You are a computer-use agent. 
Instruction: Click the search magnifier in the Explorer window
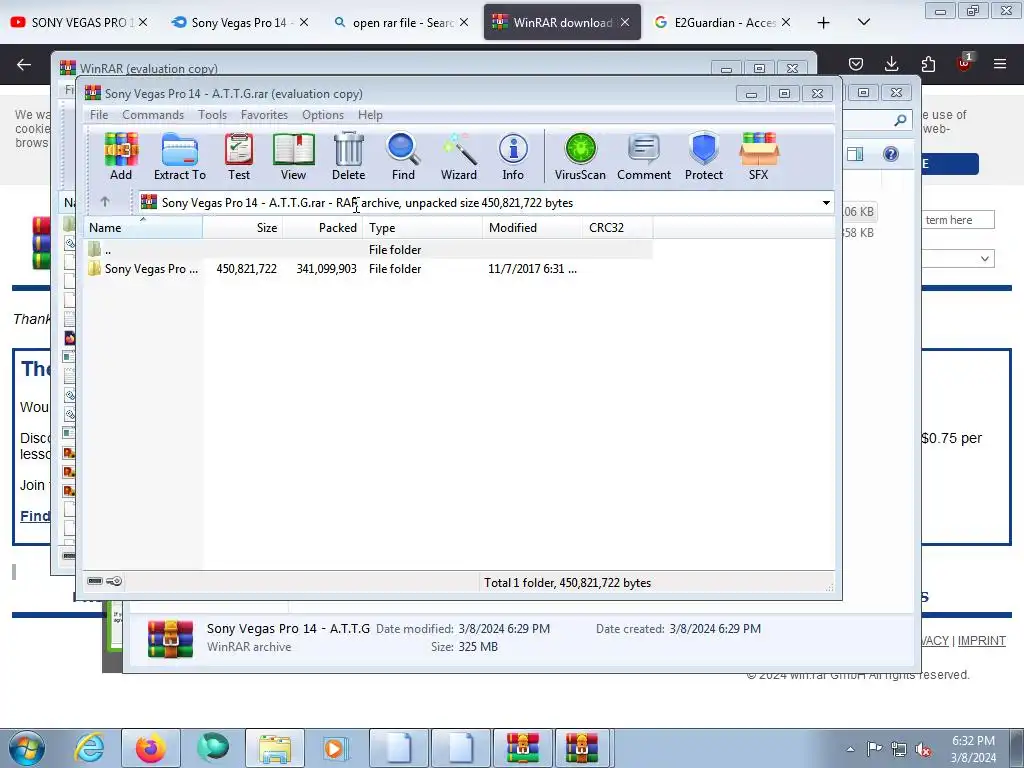900,120
